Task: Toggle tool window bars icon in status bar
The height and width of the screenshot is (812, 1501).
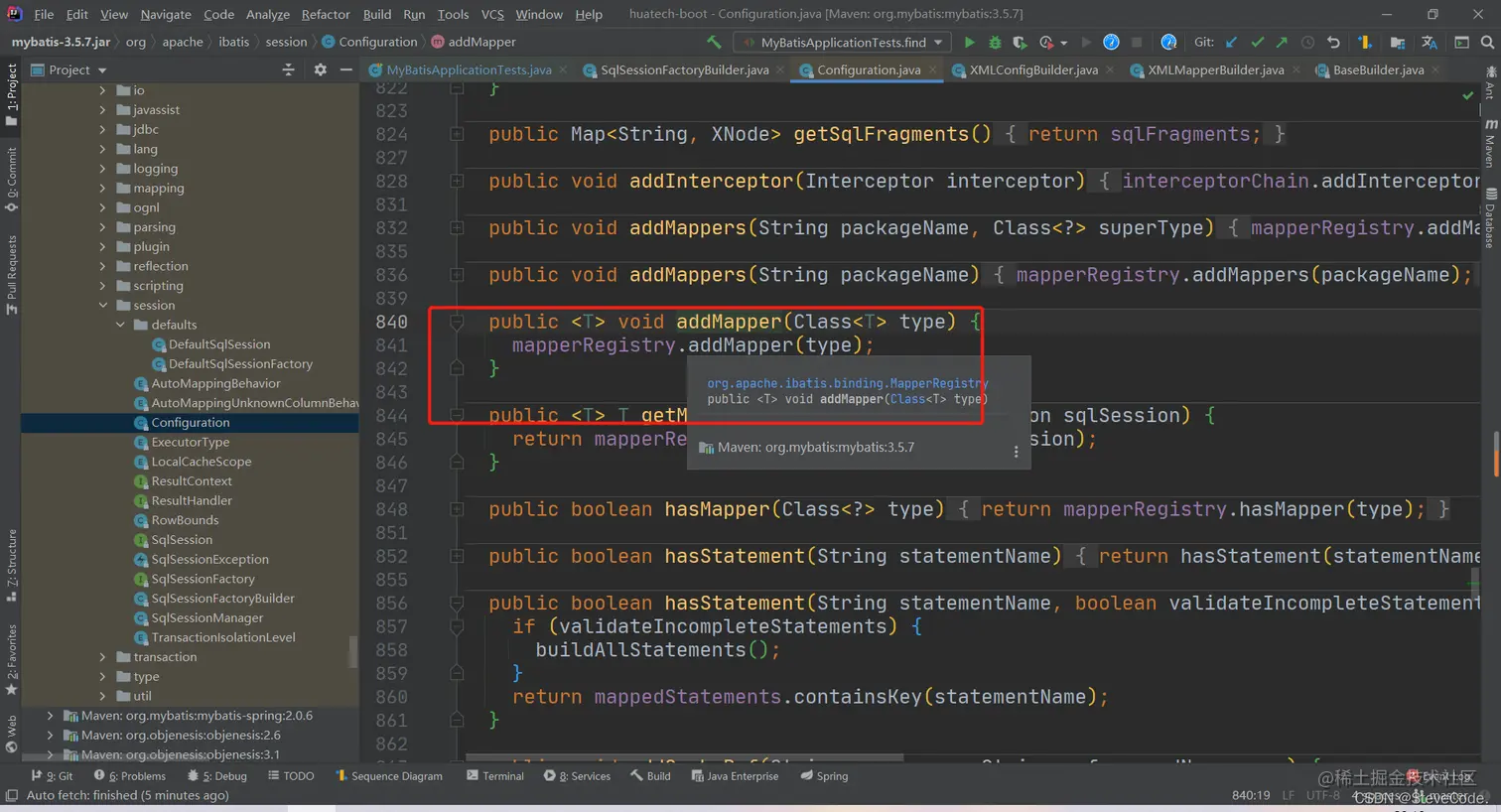Action: [x=11, y=795]
